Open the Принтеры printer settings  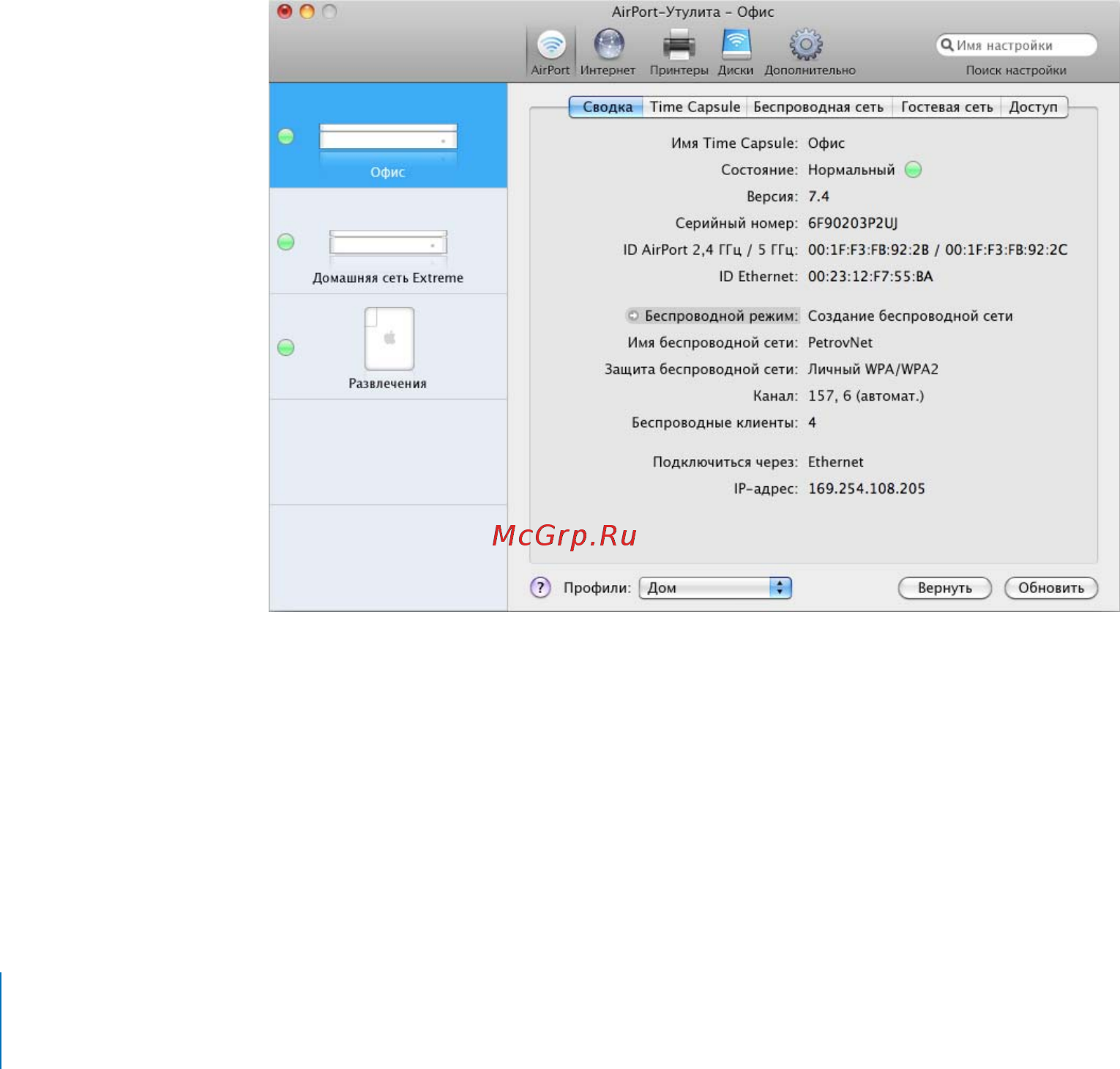pos(679,52)
